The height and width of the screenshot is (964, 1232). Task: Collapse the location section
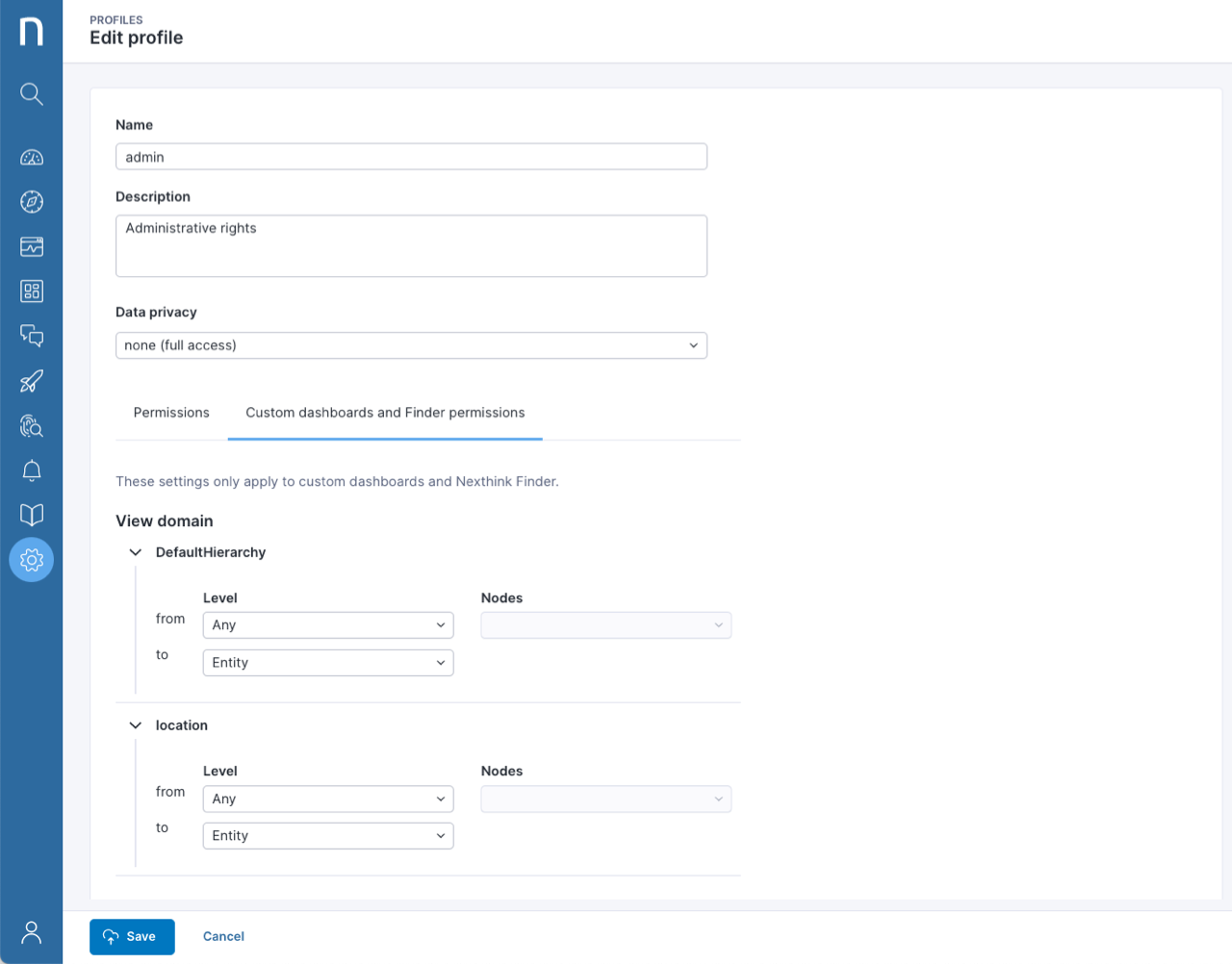pos(135,724)
